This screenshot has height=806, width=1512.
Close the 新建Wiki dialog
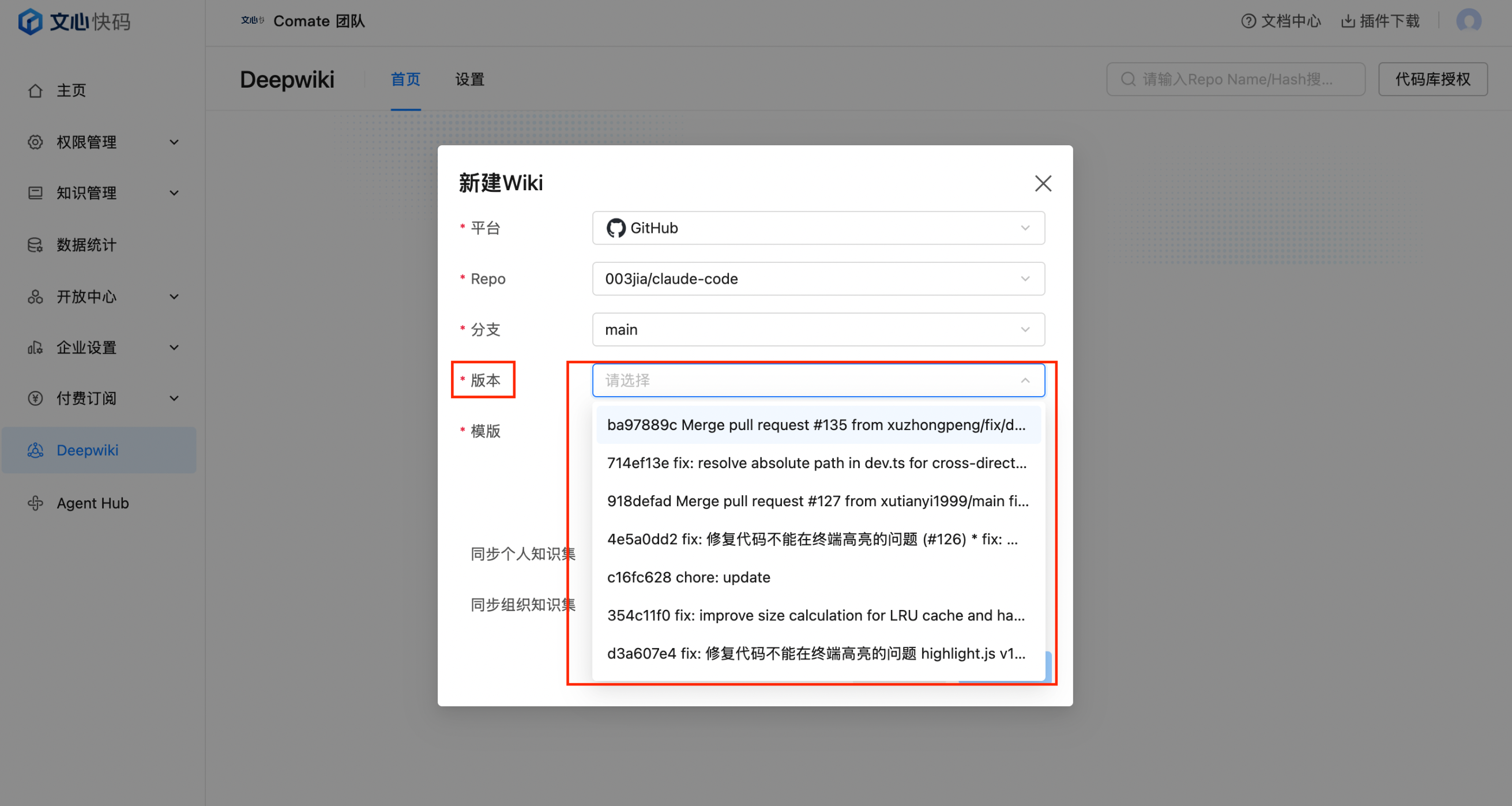tap(1043, 183)
